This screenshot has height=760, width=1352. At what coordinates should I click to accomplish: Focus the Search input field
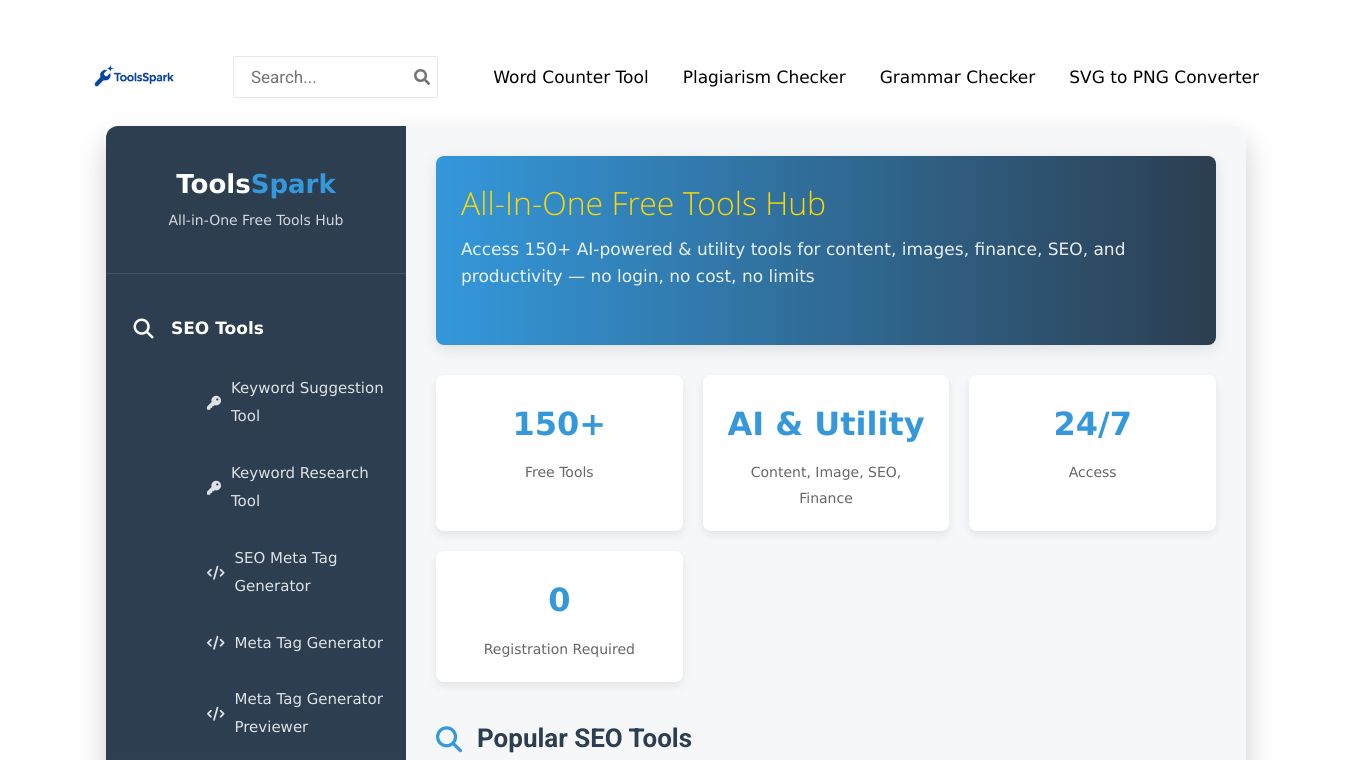click(x=325, y=77)
